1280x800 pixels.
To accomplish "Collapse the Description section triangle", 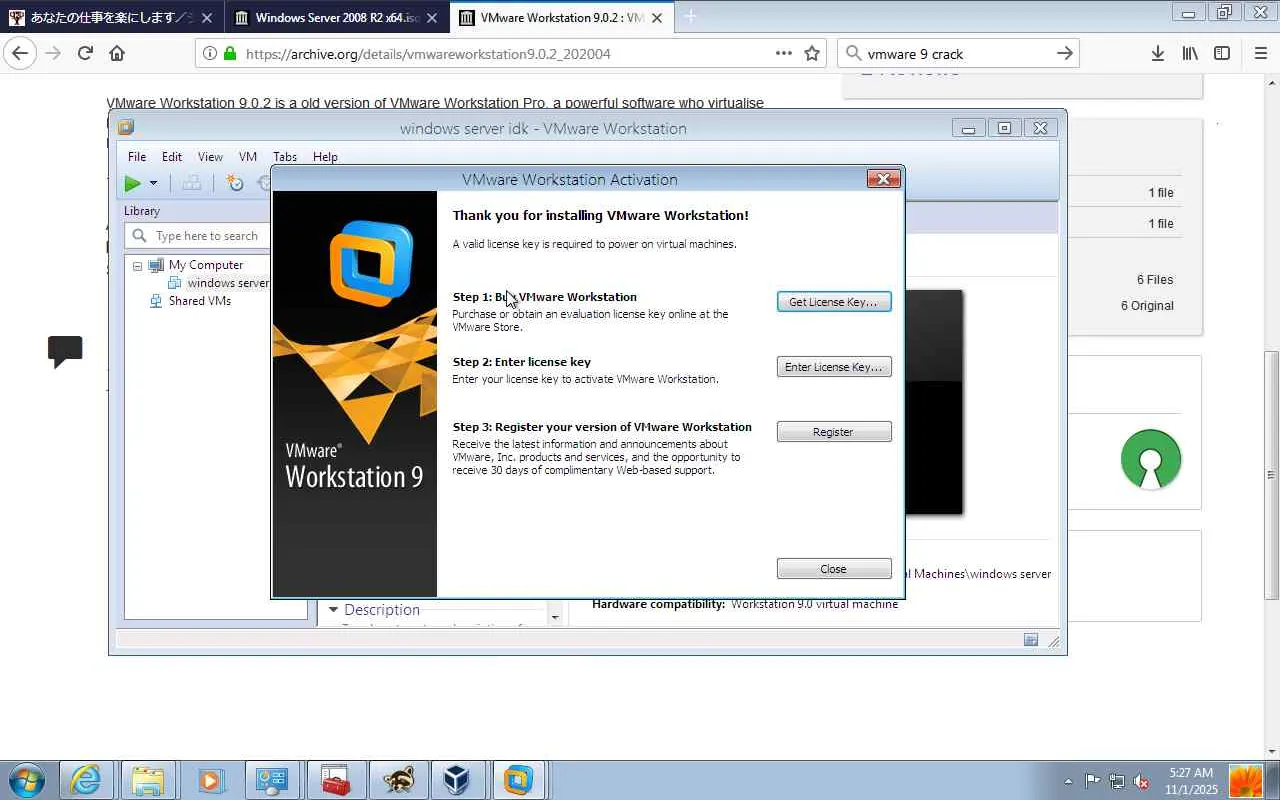I will pos(333,609).
